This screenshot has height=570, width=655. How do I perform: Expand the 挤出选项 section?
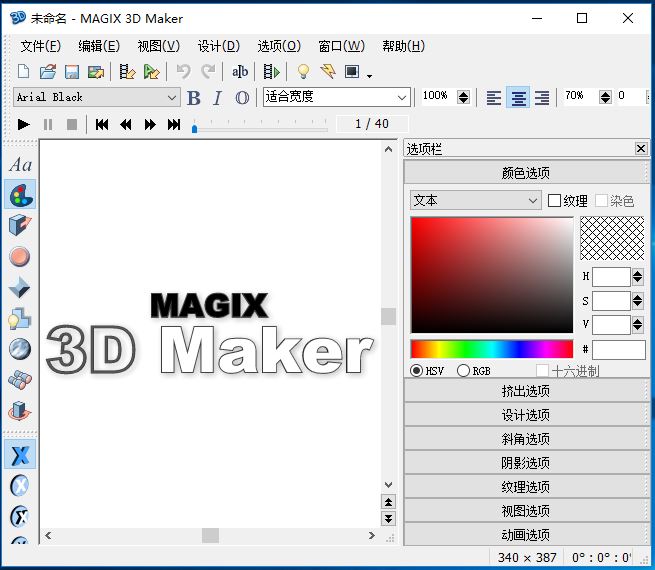526,391
